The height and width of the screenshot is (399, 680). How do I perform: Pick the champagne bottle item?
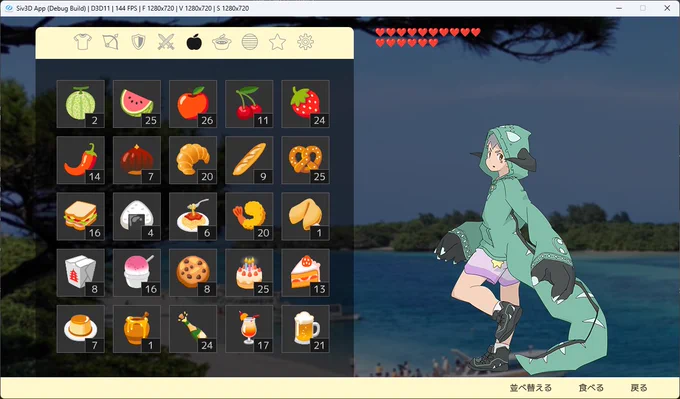193,329
